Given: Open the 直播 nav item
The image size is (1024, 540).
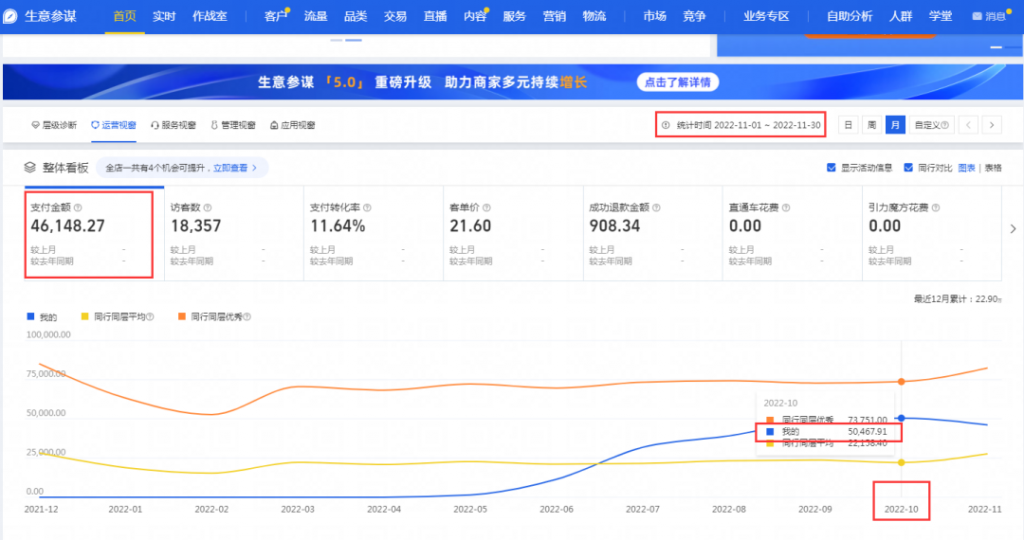Looking at the screenshot, I should 435,16.
